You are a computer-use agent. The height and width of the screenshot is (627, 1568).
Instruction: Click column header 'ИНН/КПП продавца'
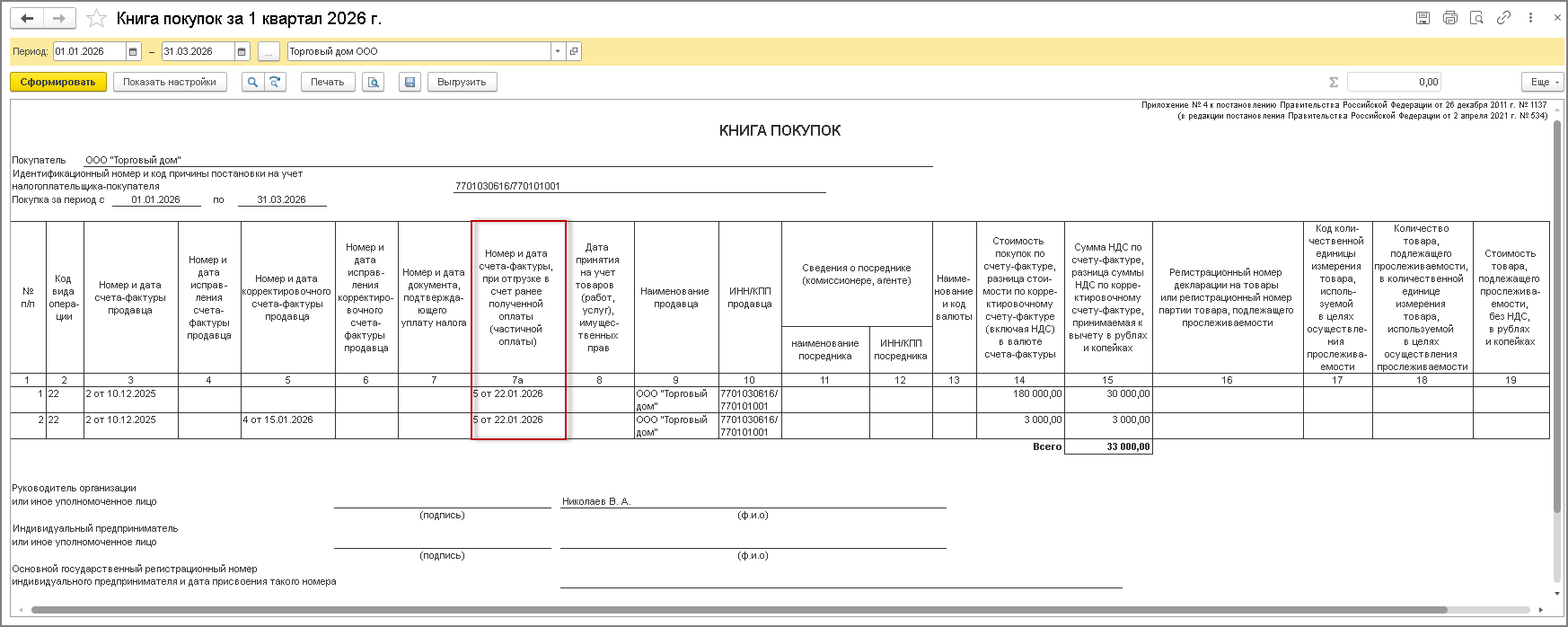pos(750,297)
